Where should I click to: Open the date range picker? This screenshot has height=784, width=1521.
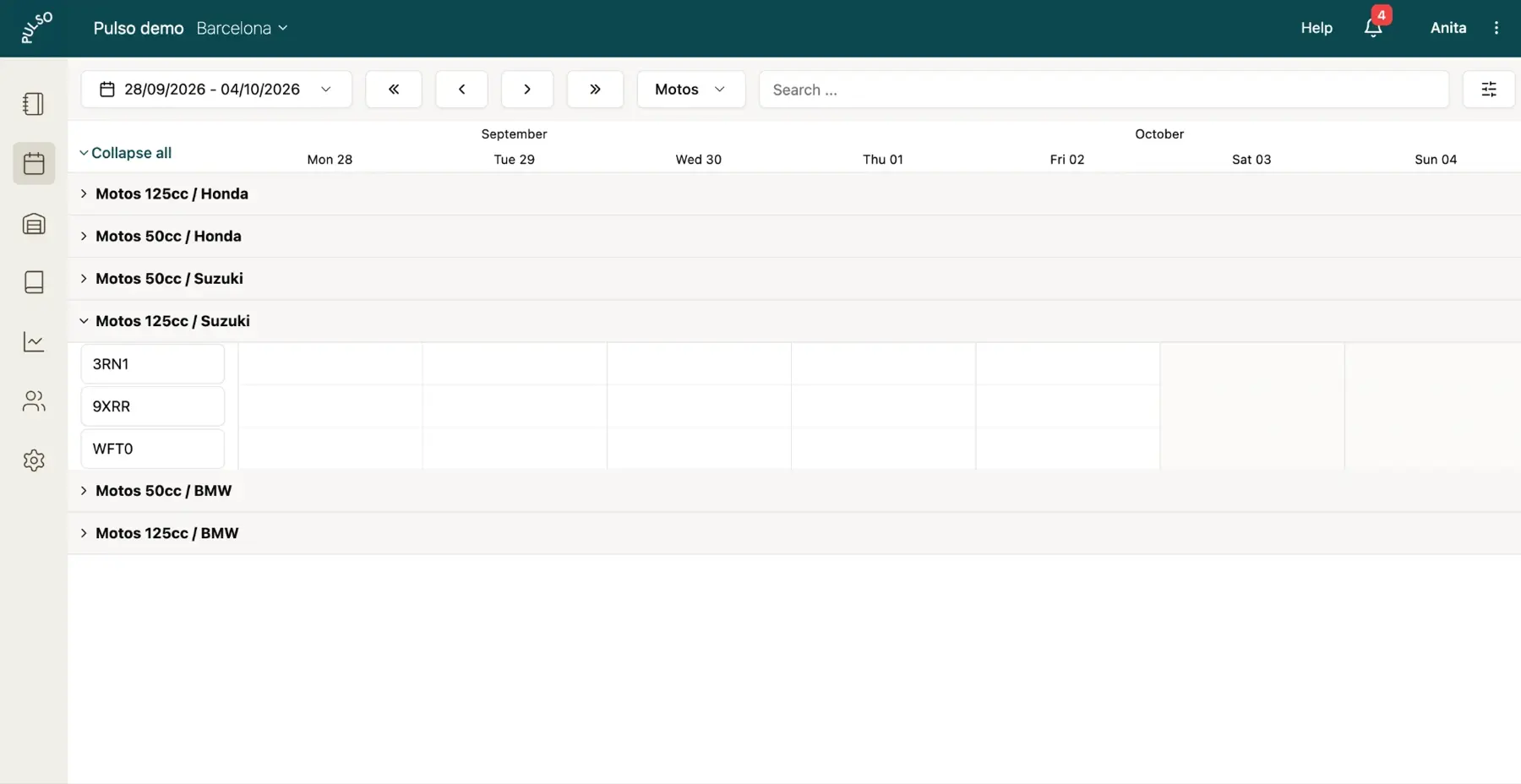tap(216, 90)
